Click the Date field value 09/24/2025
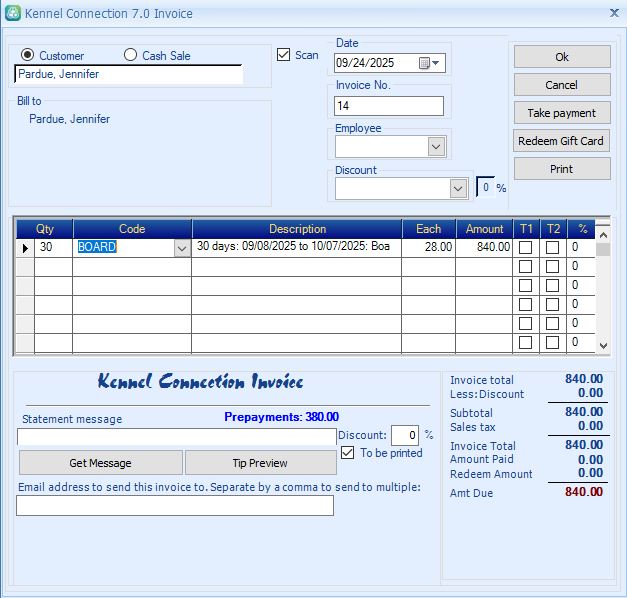The height and width of the screenshot is (598, 627). [365, 63]
